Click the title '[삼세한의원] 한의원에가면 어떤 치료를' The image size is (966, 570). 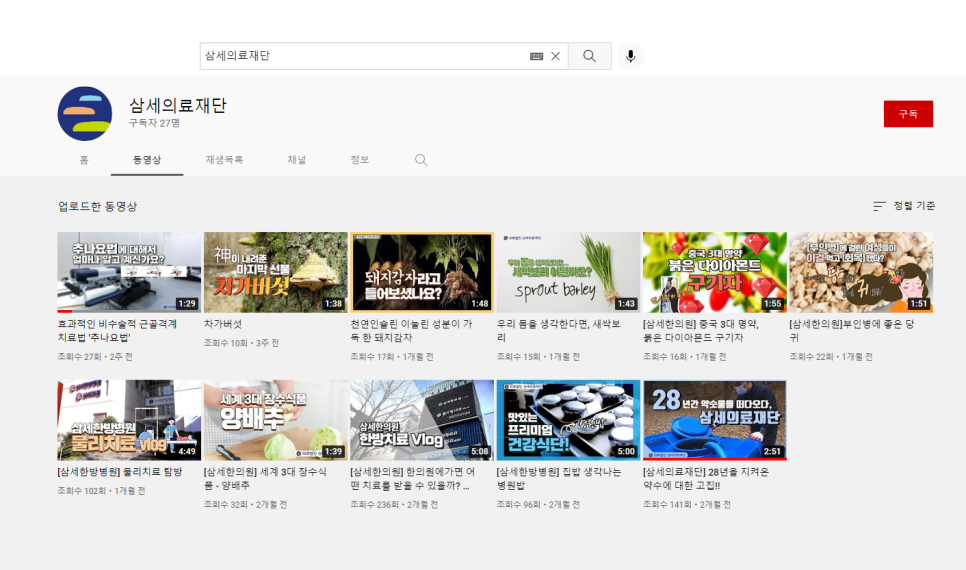coord(412,479)
